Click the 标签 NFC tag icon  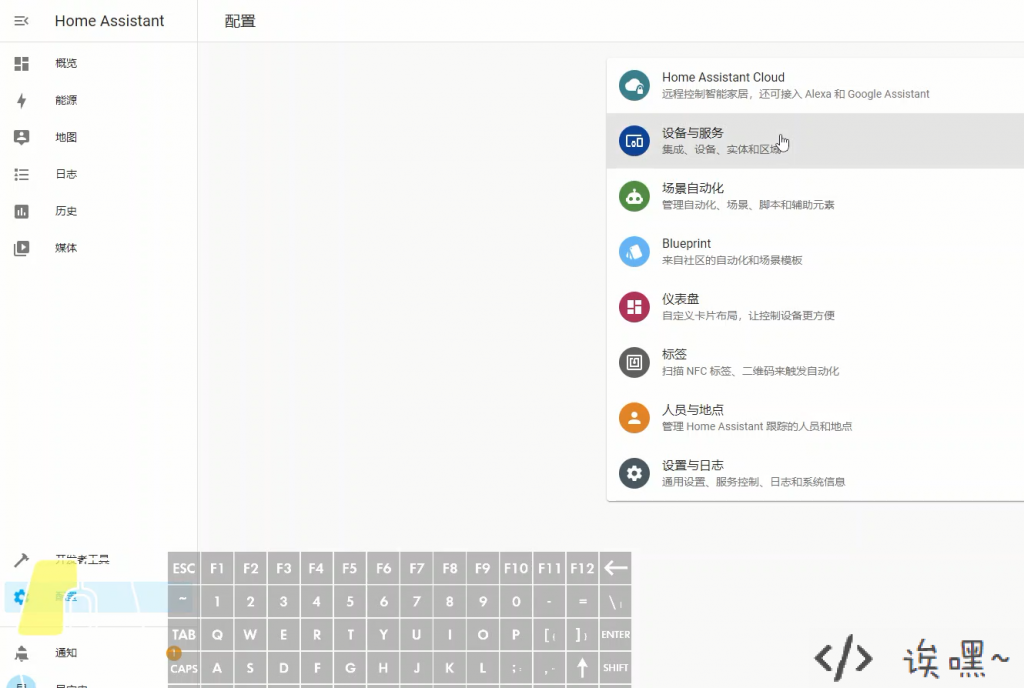click(x=634, y=362)
